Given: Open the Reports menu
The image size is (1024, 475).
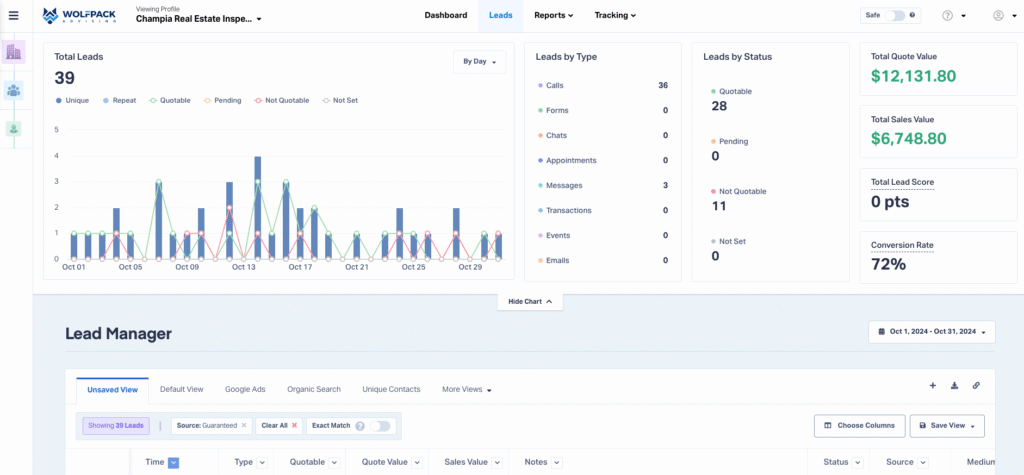Looking at the screenshot, I should 553,16.
